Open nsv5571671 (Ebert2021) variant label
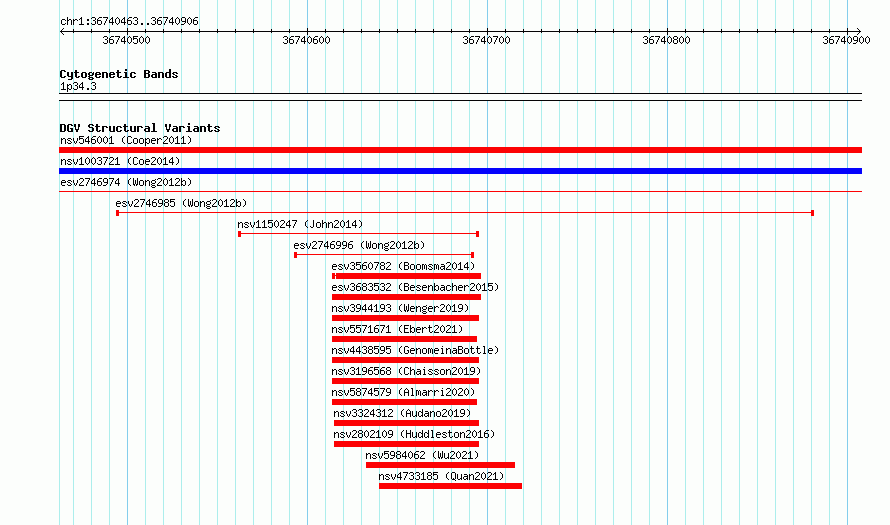This screenshot has width=890, height=525. [397, 329]
